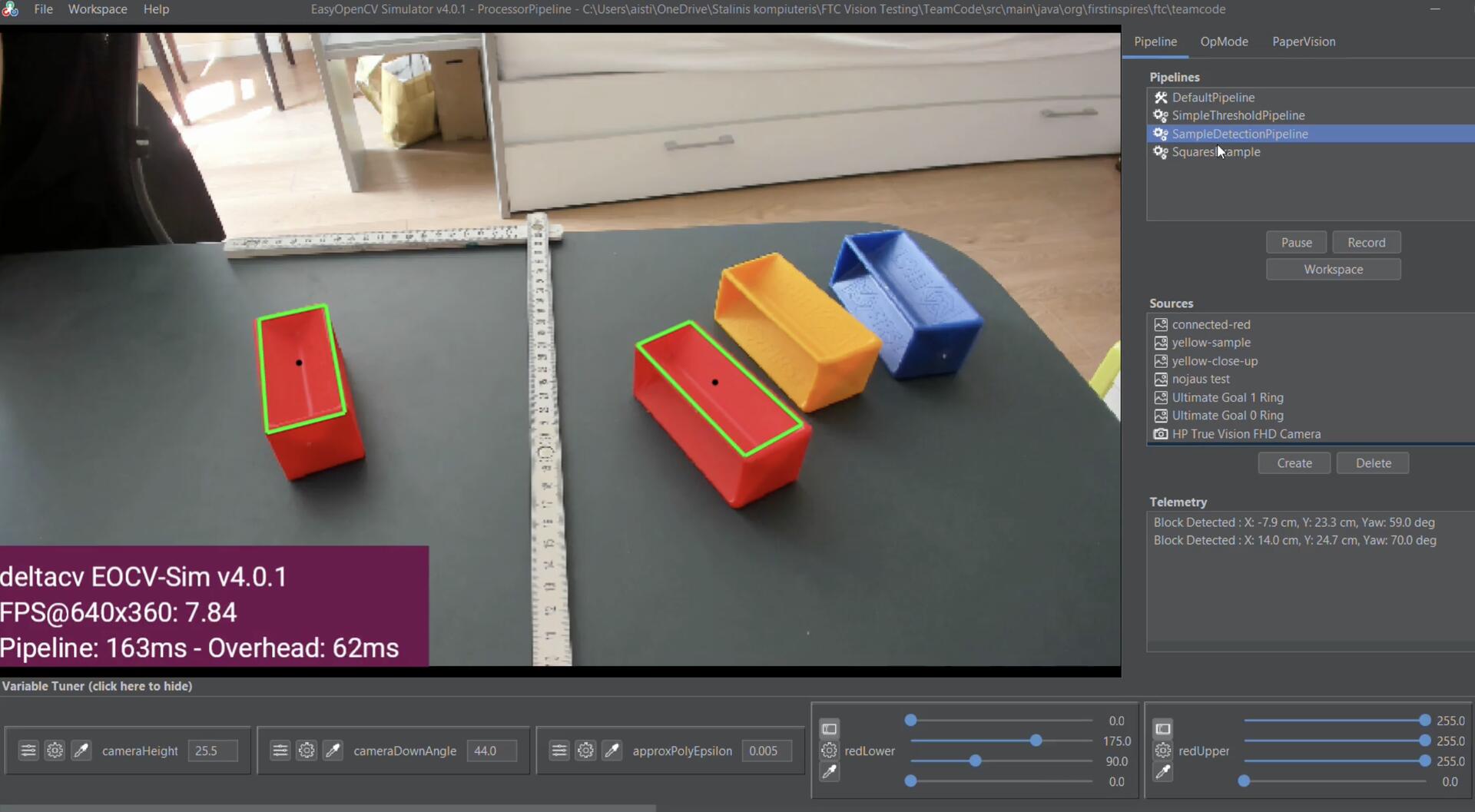
Task: Switch redUpper to text field mode
Action: click(1163, 728)
